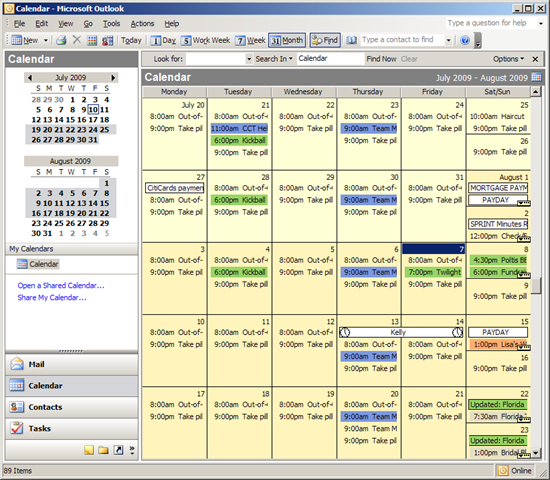Open the Edit menu
The width and height of the screenshot is (550, 480).
pos(41,24)
